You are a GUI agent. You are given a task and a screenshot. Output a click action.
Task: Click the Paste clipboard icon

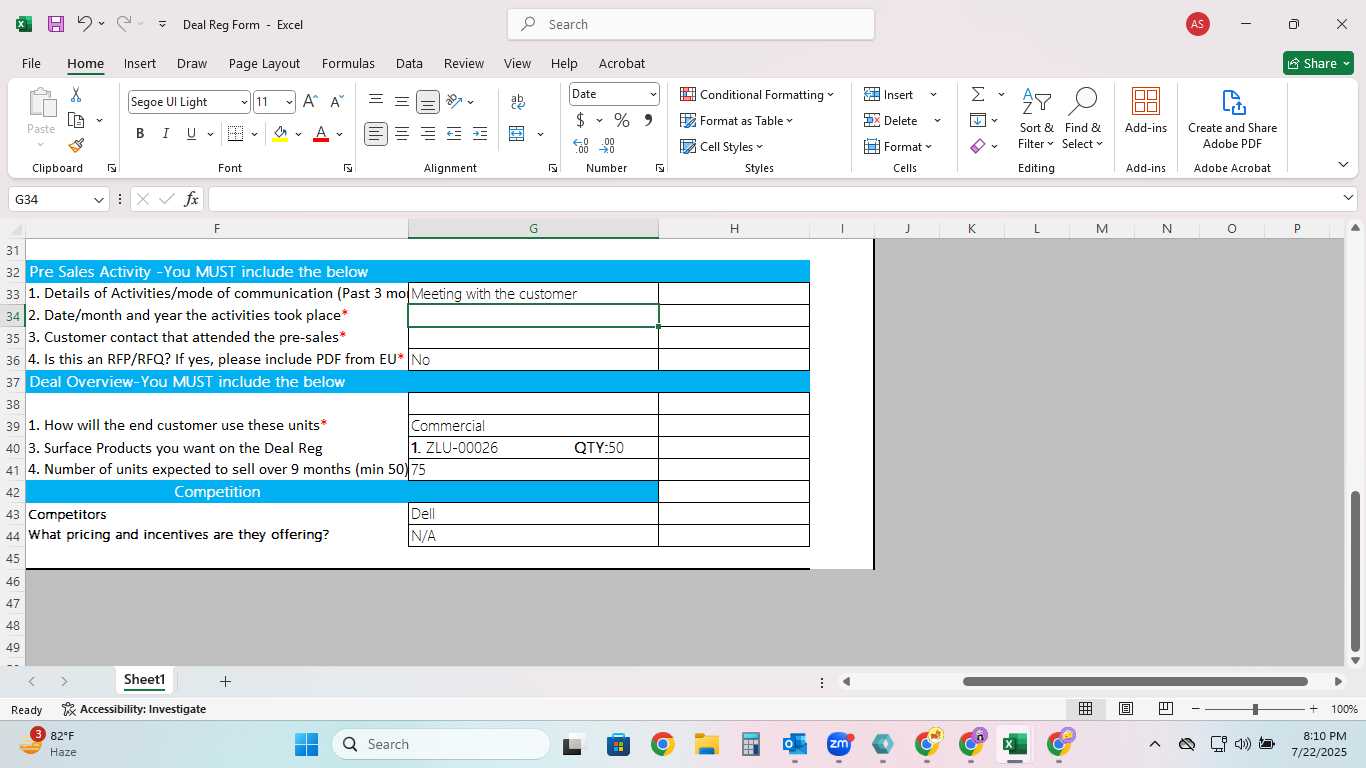pos(41,103)
